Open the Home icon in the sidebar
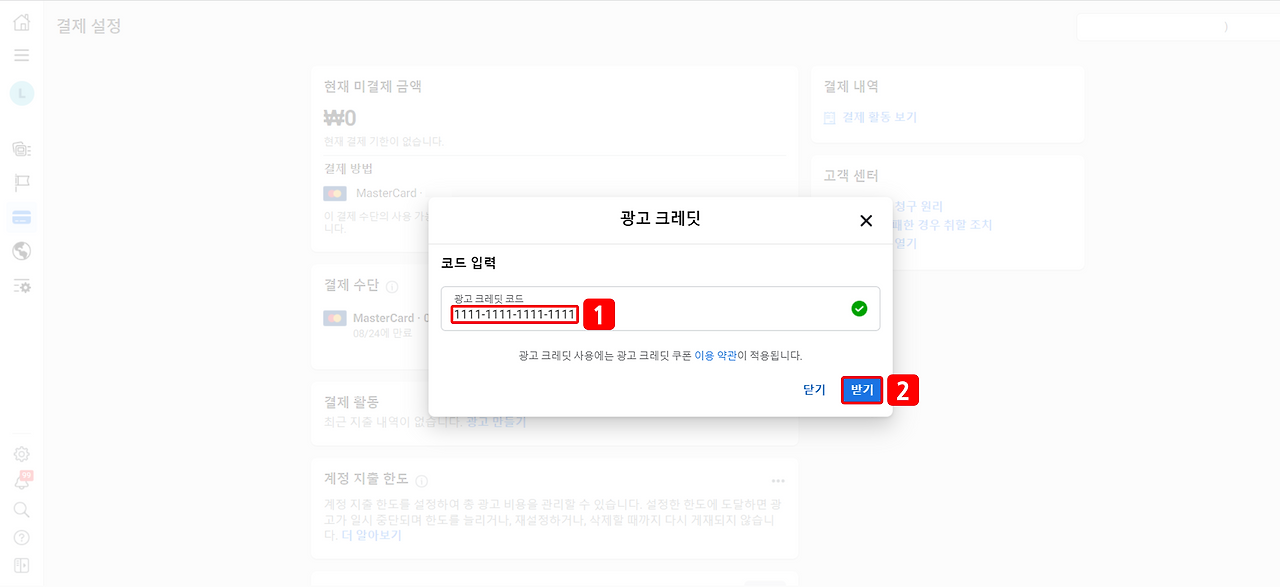This screenshot has width=1280, height=587. [20, 20]
